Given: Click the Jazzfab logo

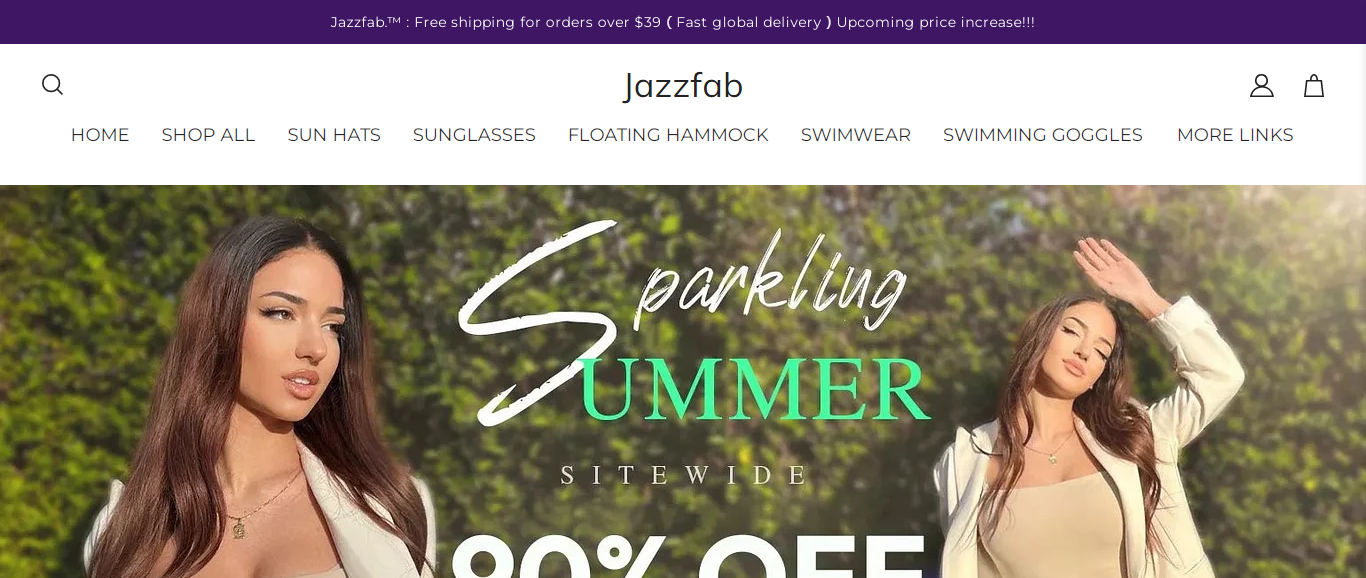Looking at the screenshot, I should click(x=683, y=86).
